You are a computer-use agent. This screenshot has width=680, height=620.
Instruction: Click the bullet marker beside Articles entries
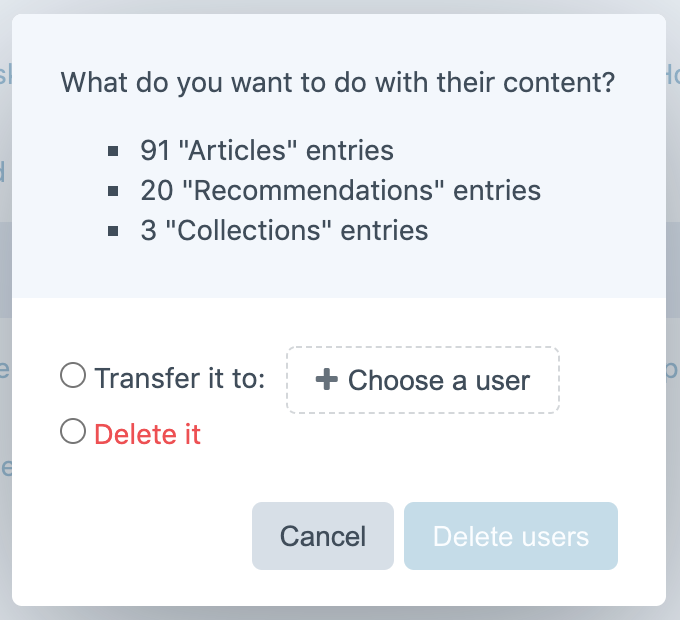click(x=114, y=152)
